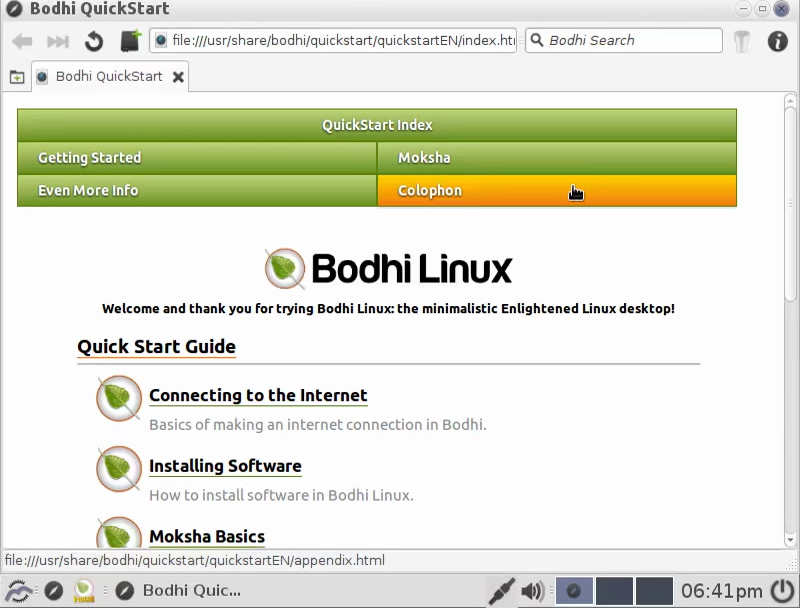The height and width of the screenshot is (608, 800).
Task: Click the Bodhi Linux logo
Action: [388, 269]
